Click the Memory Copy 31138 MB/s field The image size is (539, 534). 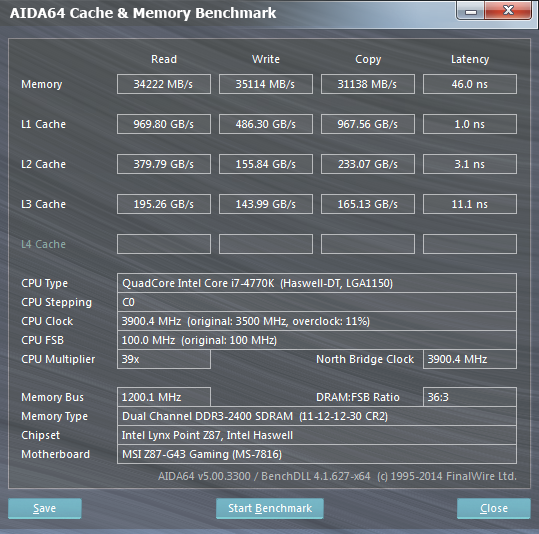(x=368, y=84)
